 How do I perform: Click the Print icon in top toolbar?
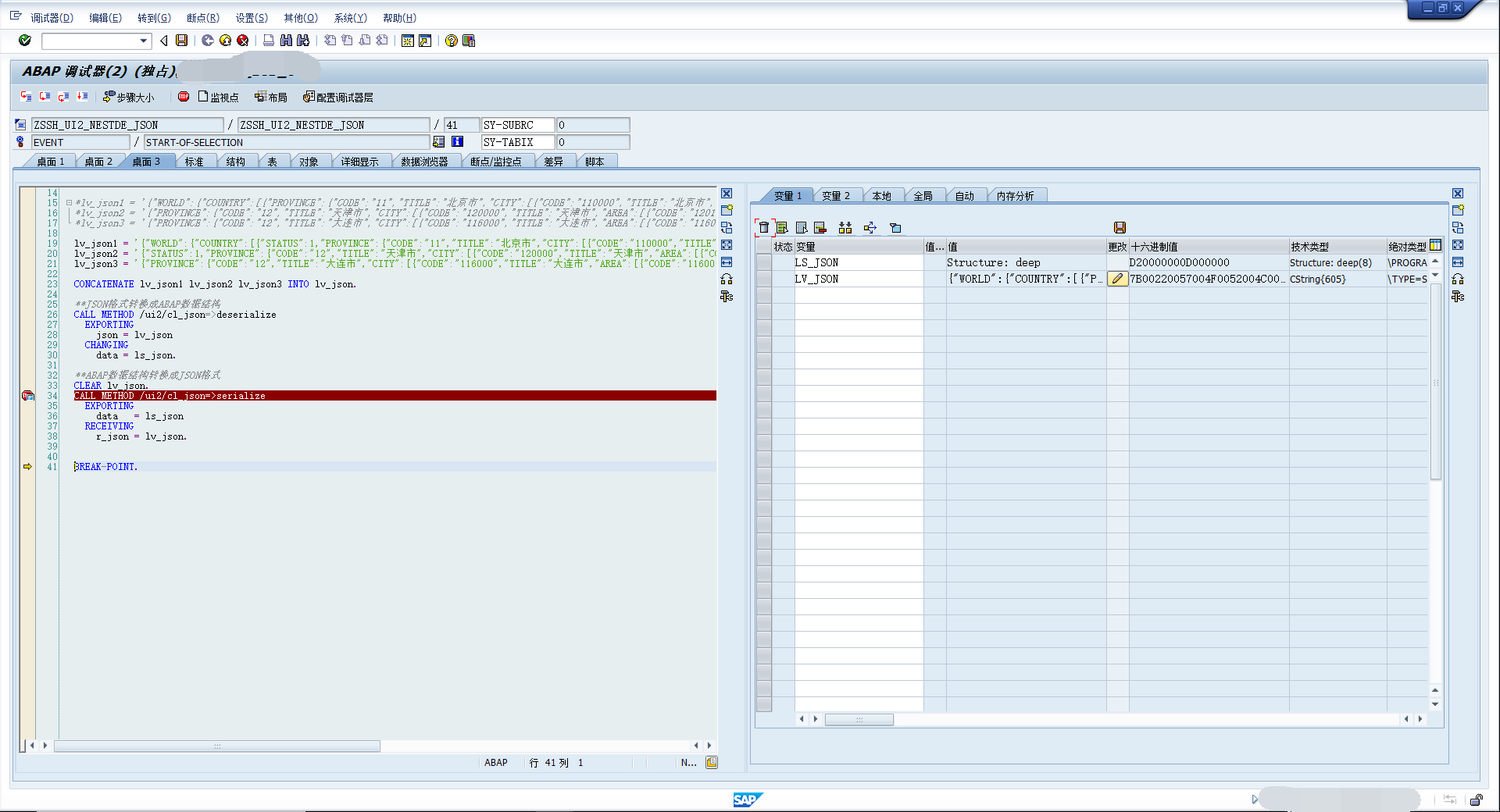pos(269,41)
